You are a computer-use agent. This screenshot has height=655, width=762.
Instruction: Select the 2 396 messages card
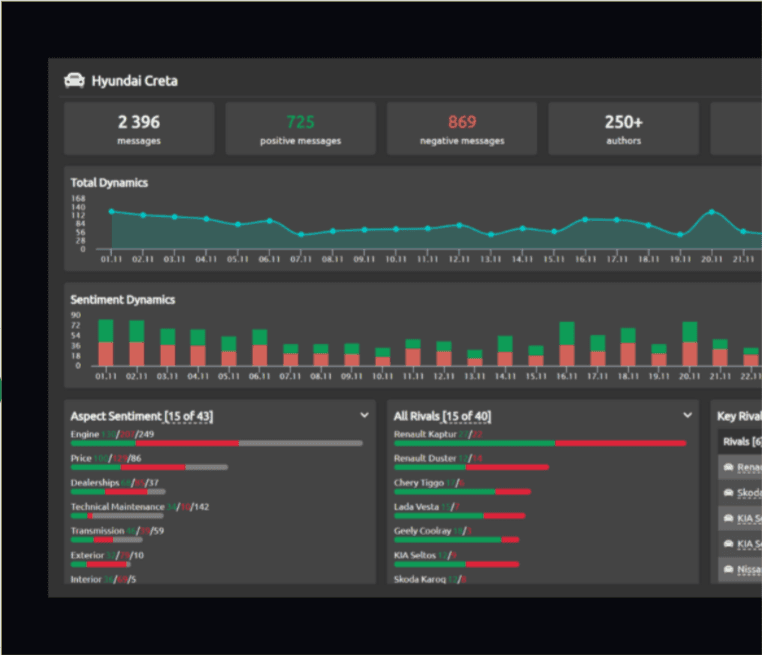[139, 129]
